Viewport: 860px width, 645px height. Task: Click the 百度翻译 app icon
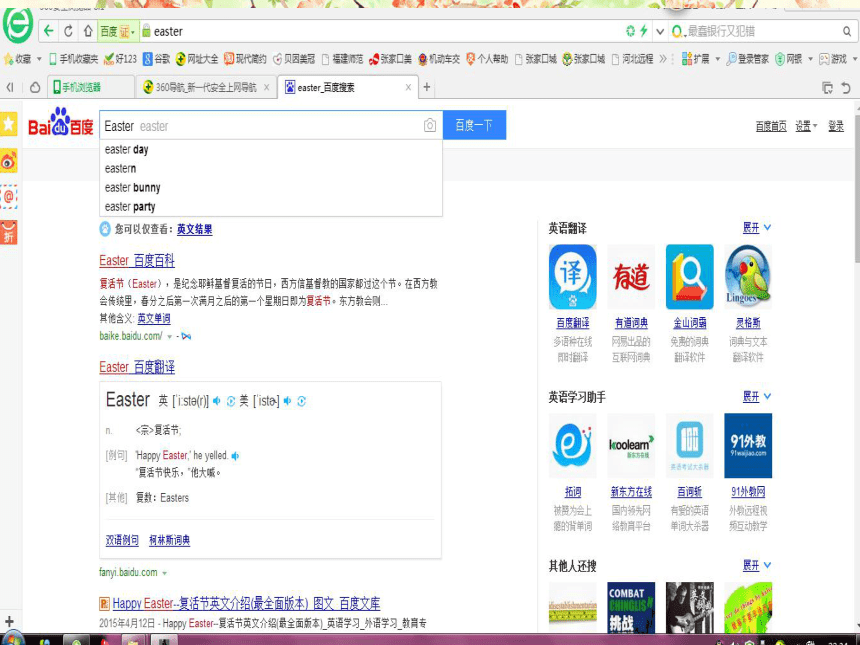coord(573,277)
